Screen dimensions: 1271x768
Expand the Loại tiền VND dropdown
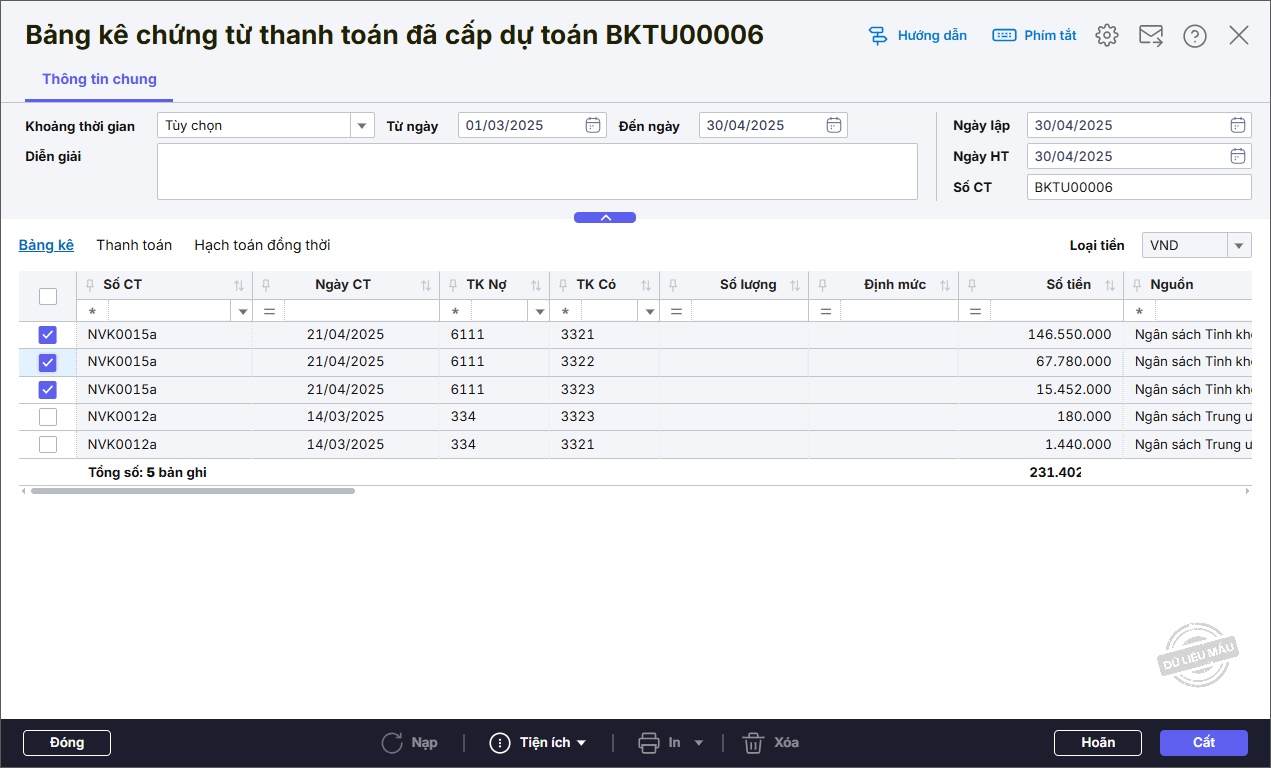click(1239, 245)
